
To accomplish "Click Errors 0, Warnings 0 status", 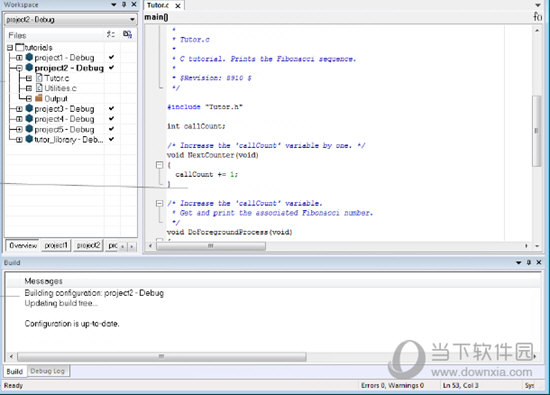I will point(392,386).
